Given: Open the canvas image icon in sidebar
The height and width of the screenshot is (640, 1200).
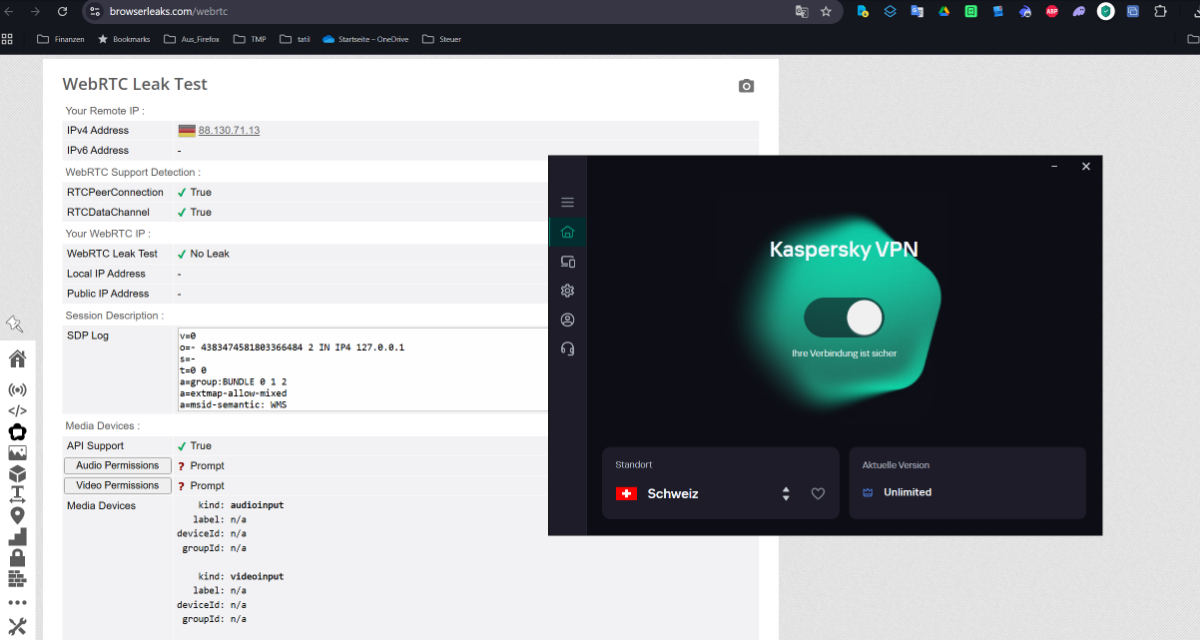Looking at the screenshot, I should pyautogui.click(x=17, y=453).
